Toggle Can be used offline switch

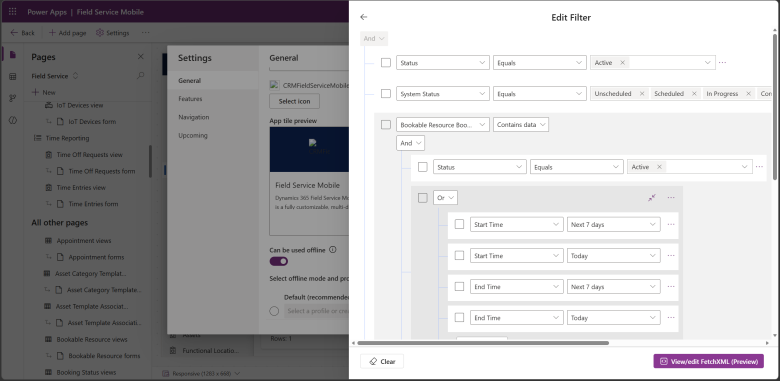[x=279, y=261]
